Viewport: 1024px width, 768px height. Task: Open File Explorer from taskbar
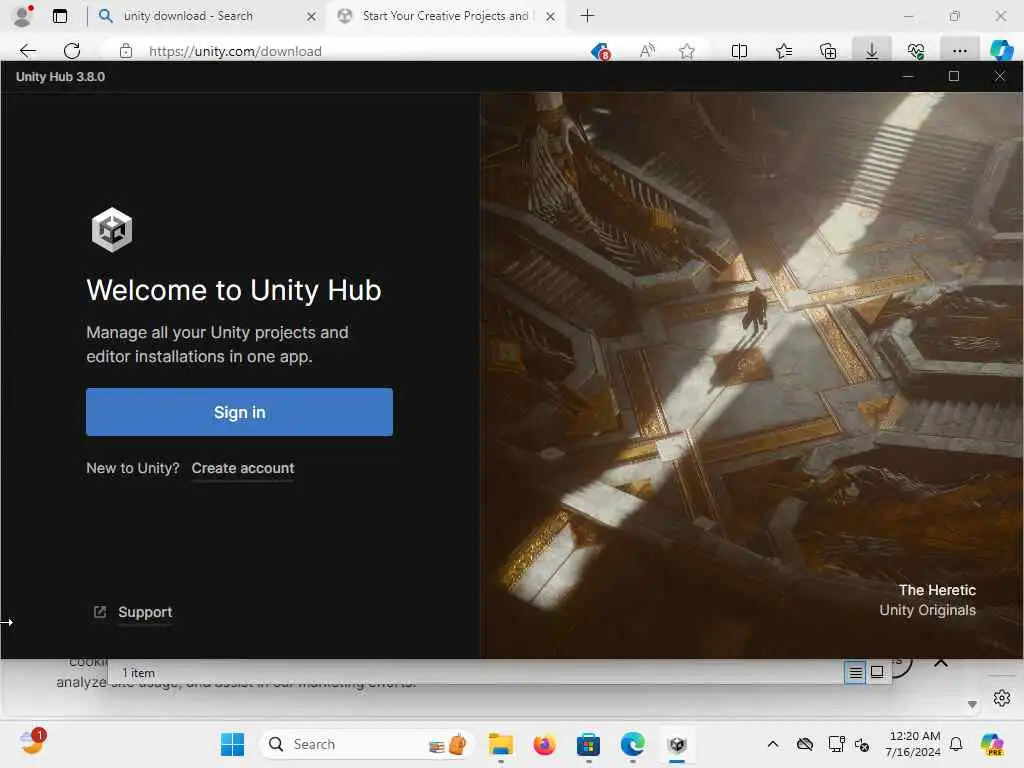pos(501,744)
